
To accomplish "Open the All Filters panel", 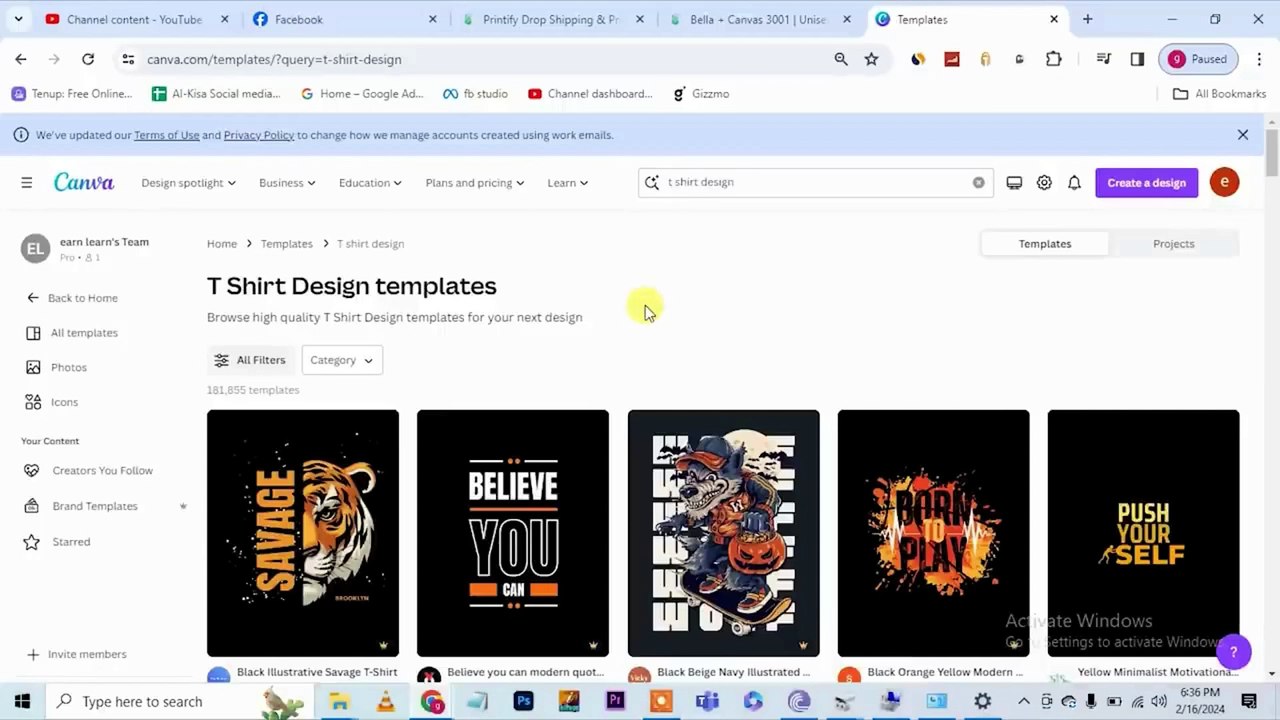I will pyautogui.click(x=250, y=360).
